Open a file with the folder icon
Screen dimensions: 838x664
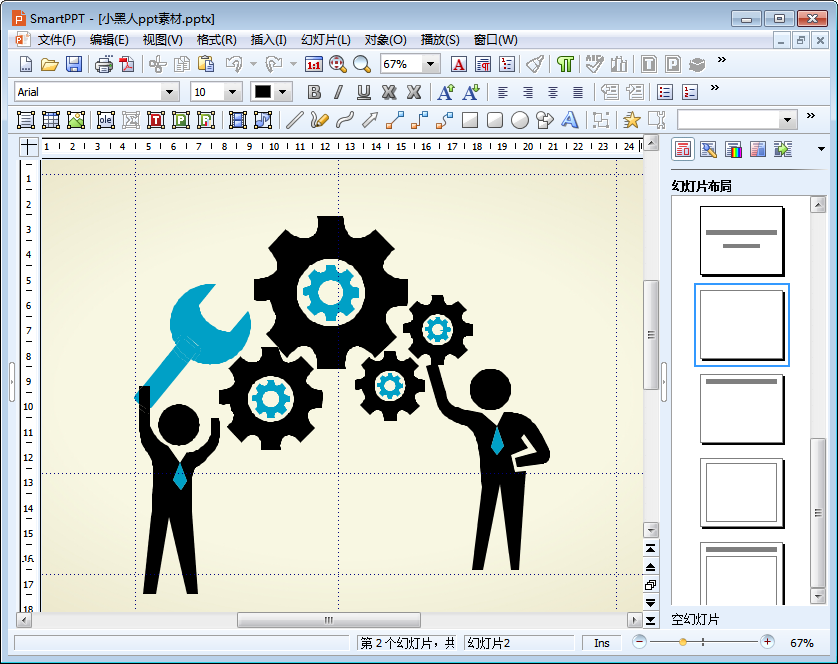click(50, 64)
